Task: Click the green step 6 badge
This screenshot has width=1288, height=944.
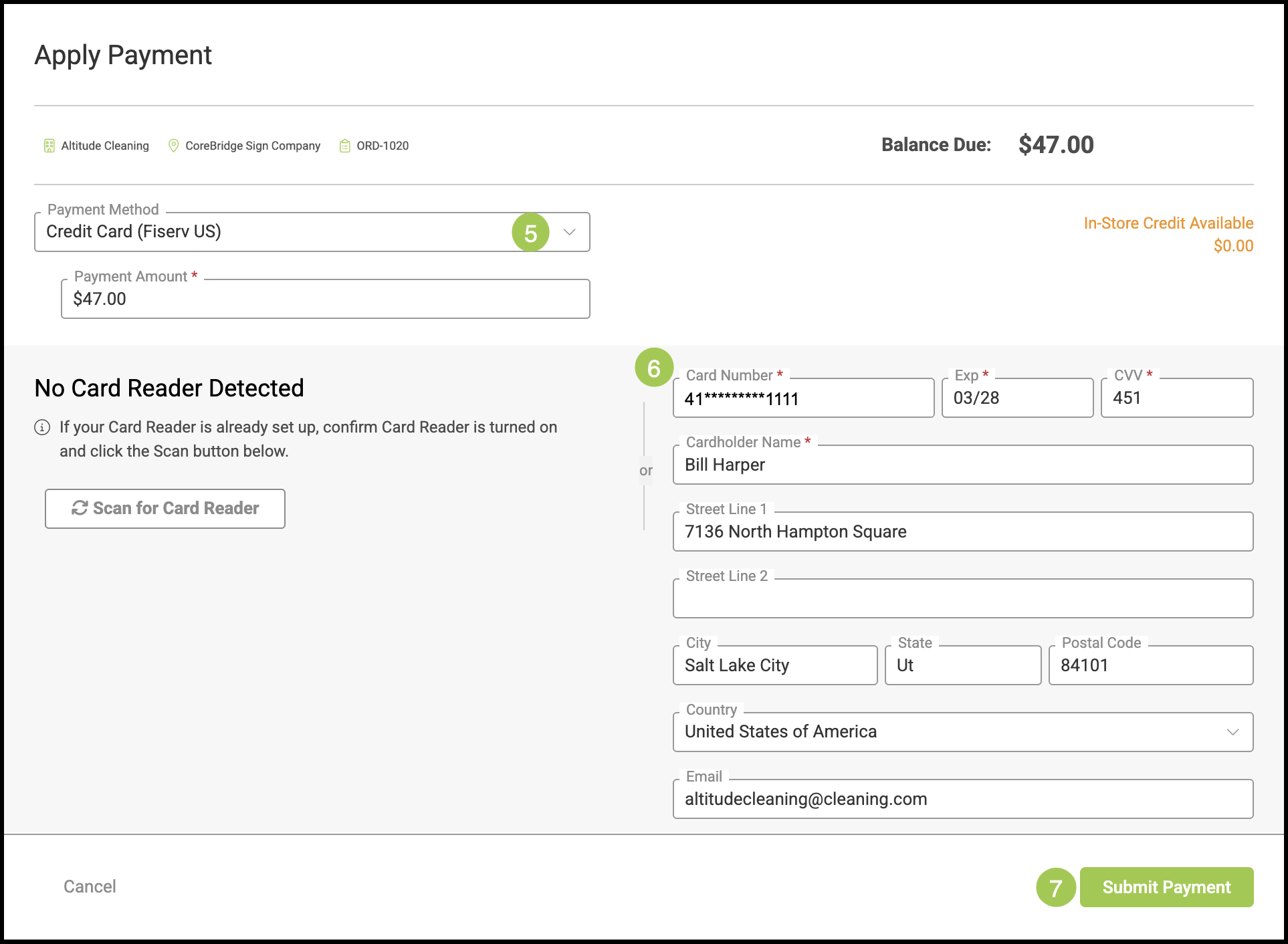Action: click(653, 368)
